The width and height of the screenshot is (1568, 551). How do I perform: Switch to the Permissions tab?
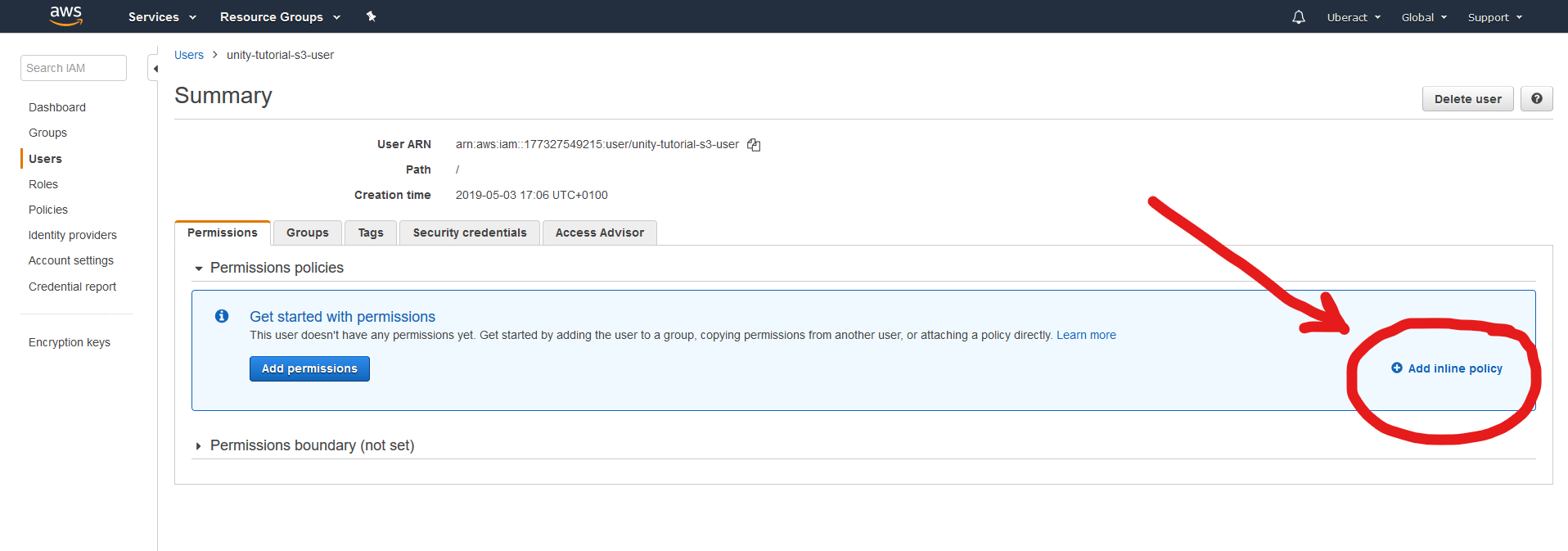tap(223, 233)
